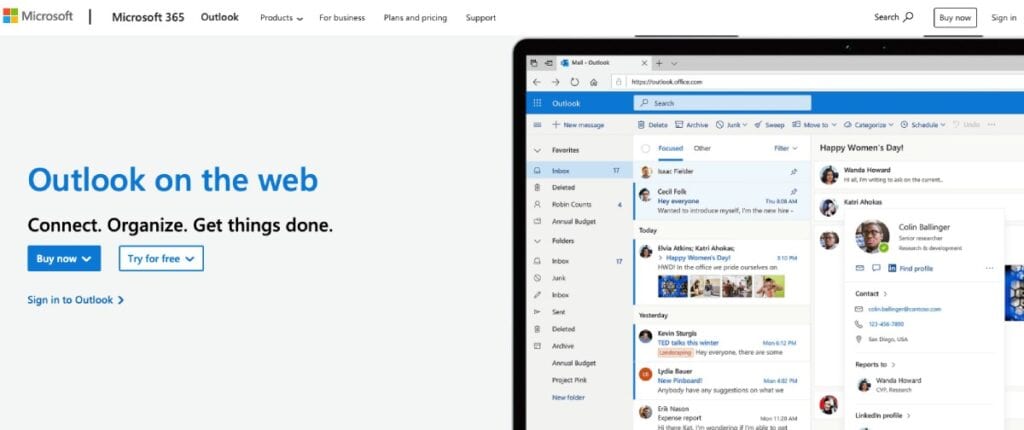
Task: Click the Outlook Search box
Action: 722,103
